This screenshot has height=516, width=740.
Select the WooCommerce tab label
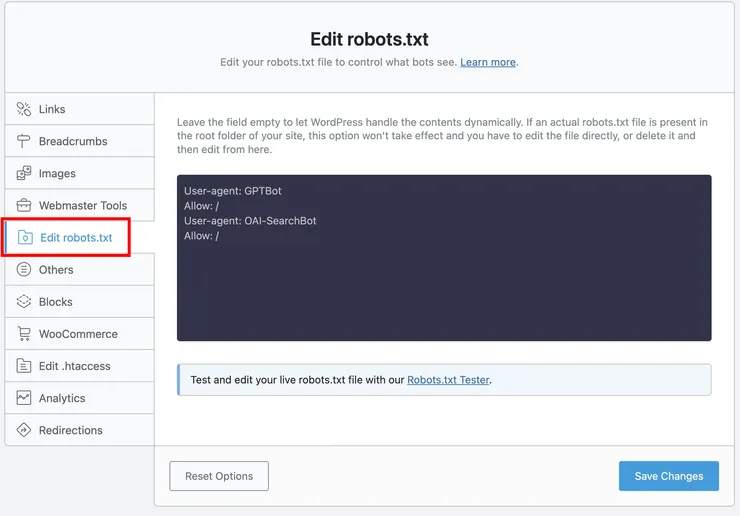pyautogui.click(x=78, y=334)
